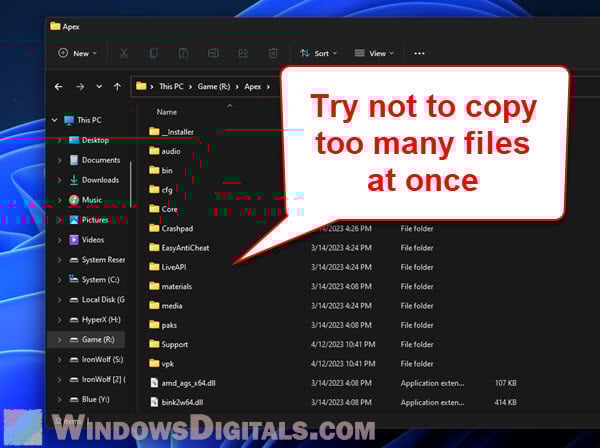Select System (C:) drive in sidebar
The image size is (600, 448).
pos(100,280)
